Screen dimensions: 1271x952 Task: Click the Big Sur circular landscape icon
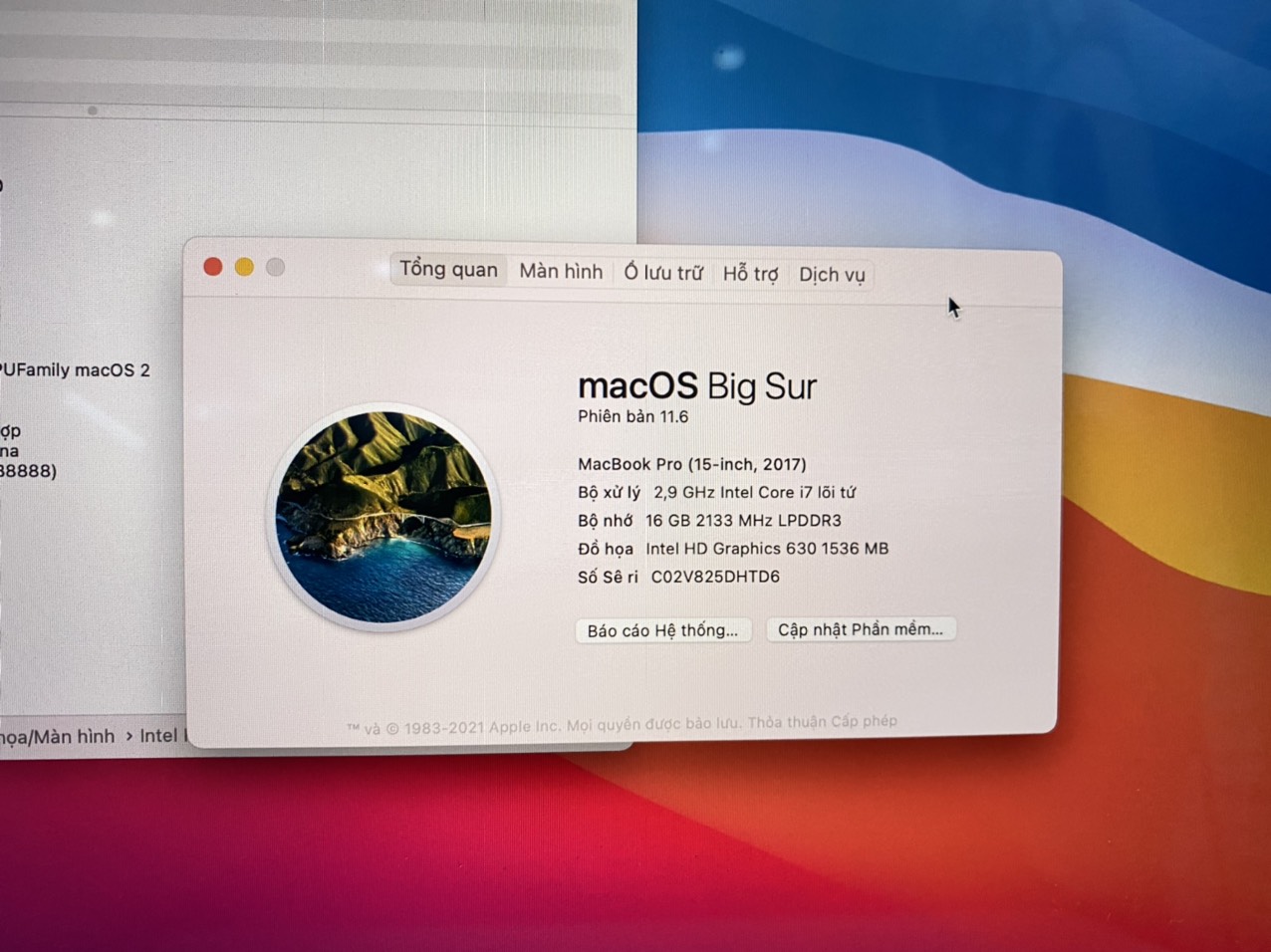[x=384, y=517]
